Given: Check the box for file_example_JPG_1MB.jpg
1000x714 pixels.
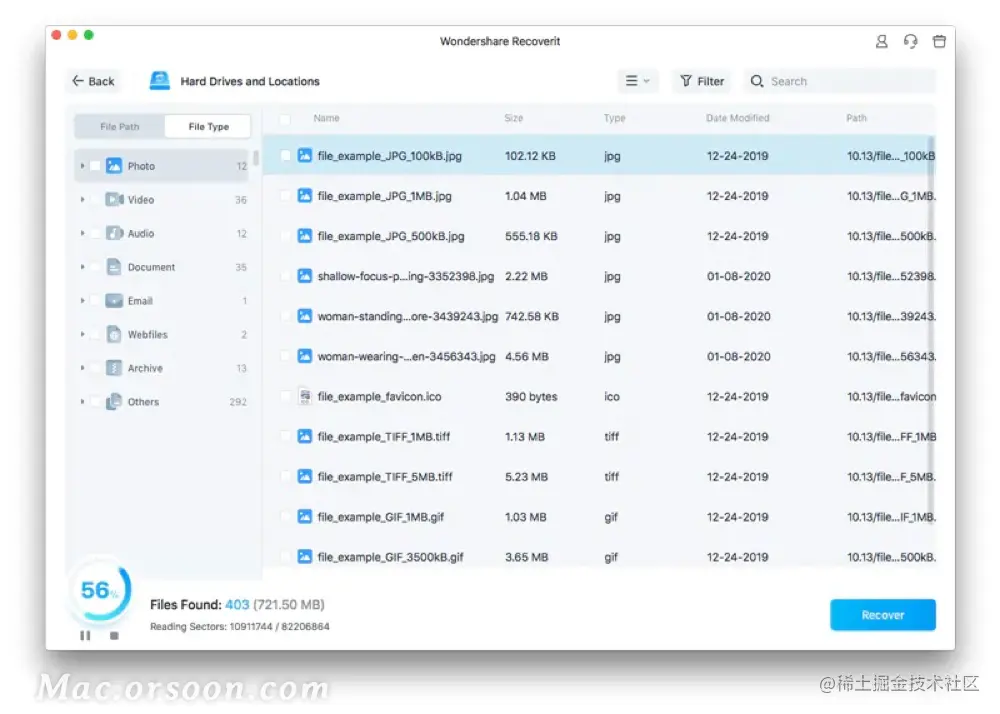Looking at the screenshot, I should 285,196.
